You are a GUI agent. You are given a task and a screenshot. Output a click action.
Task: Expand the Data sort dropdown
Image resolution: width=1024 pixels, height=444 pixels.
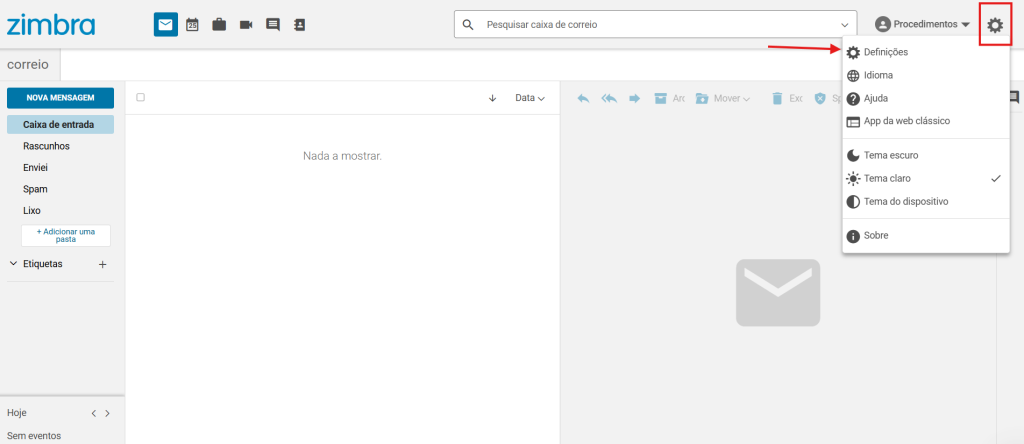pos(529,98)
